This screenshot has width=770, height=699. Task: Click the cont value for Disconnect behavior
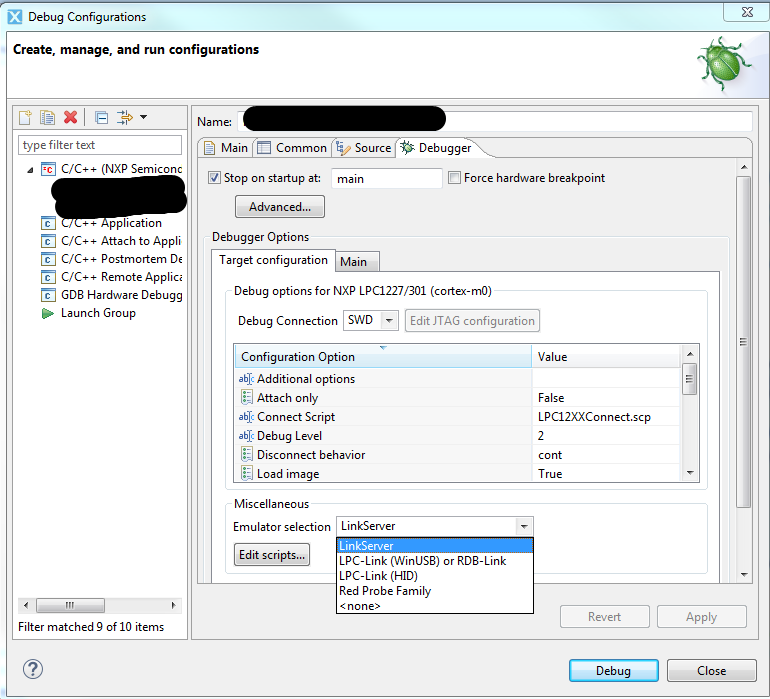coord(606,455)
